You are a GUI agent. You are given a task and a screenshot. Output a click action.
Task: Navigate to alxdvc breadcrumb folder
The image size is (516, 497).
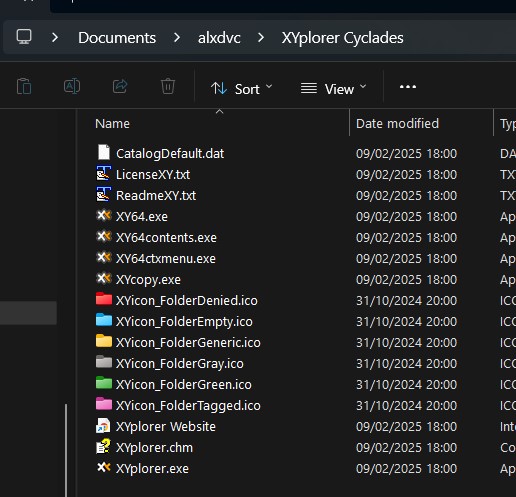coord(219,38)
